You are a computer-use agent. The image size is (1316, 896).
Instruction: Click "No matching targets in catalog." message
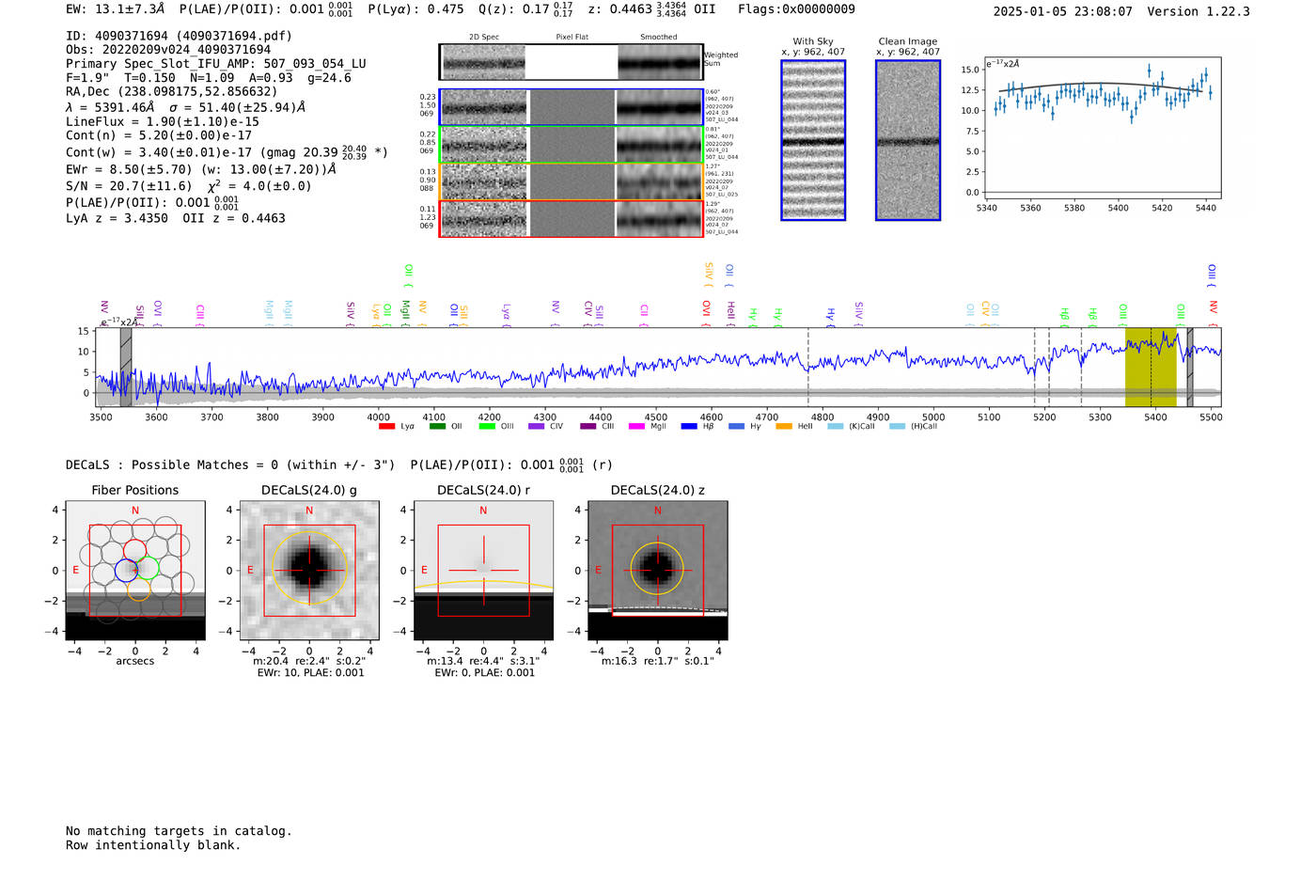tap(179, 831)
